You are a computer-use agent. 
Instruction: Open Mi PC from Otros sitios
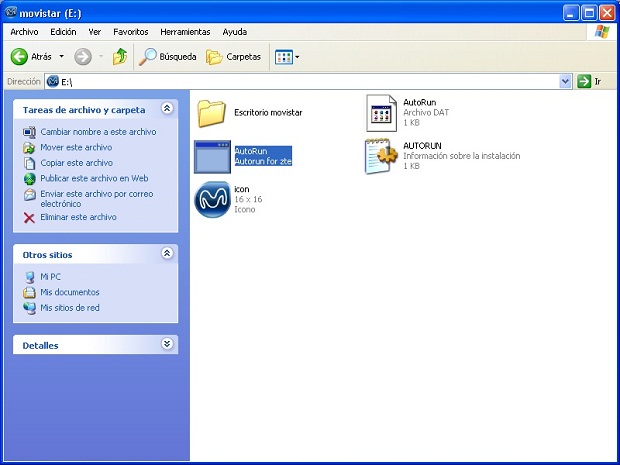[51, 277]
